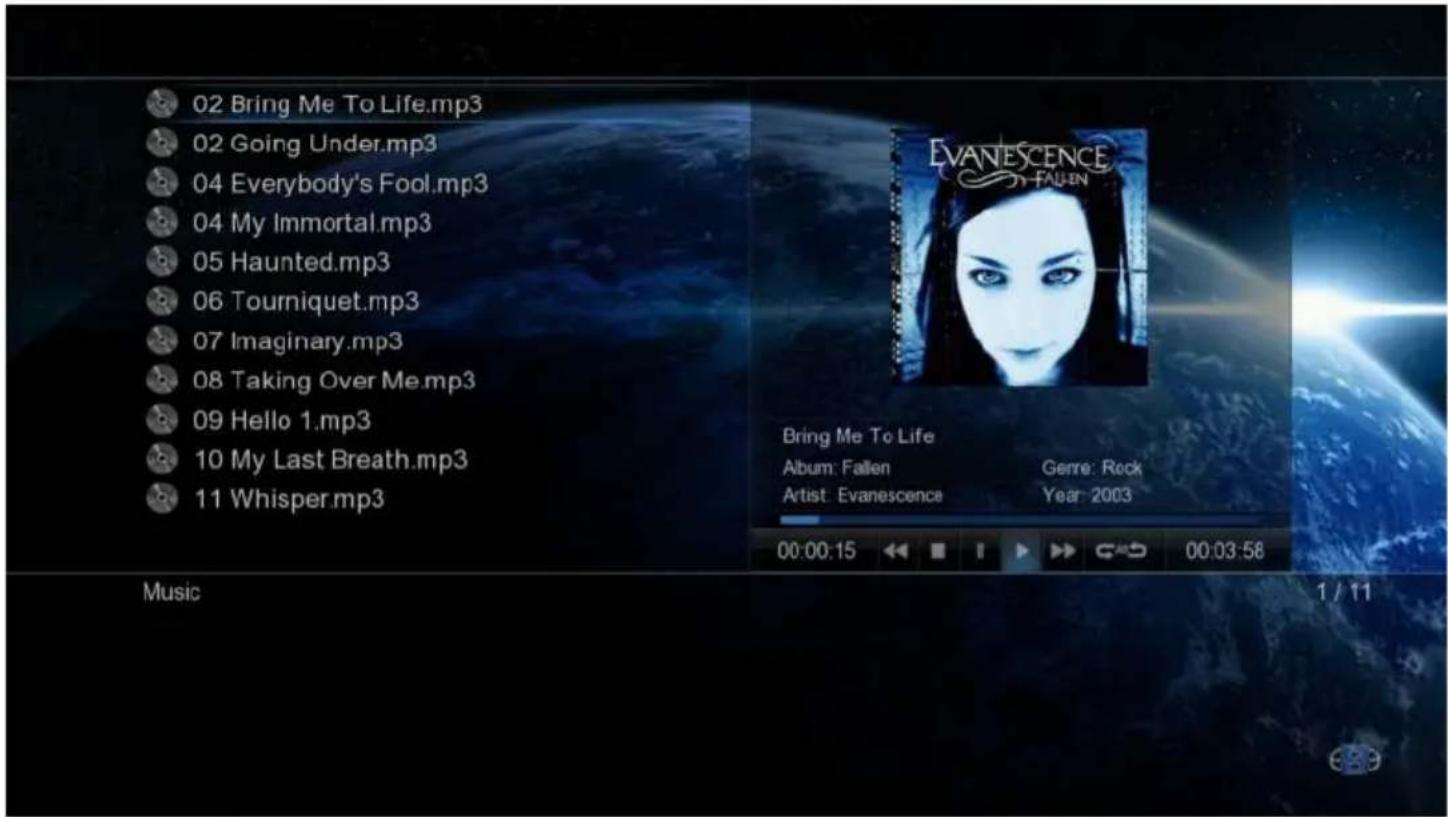The height and width of the screenshot is (817, 1448).
Task: Click the disc icon beside Bring Me To Life.mp3
Action: pyautogui.click(x=161, y=104)
